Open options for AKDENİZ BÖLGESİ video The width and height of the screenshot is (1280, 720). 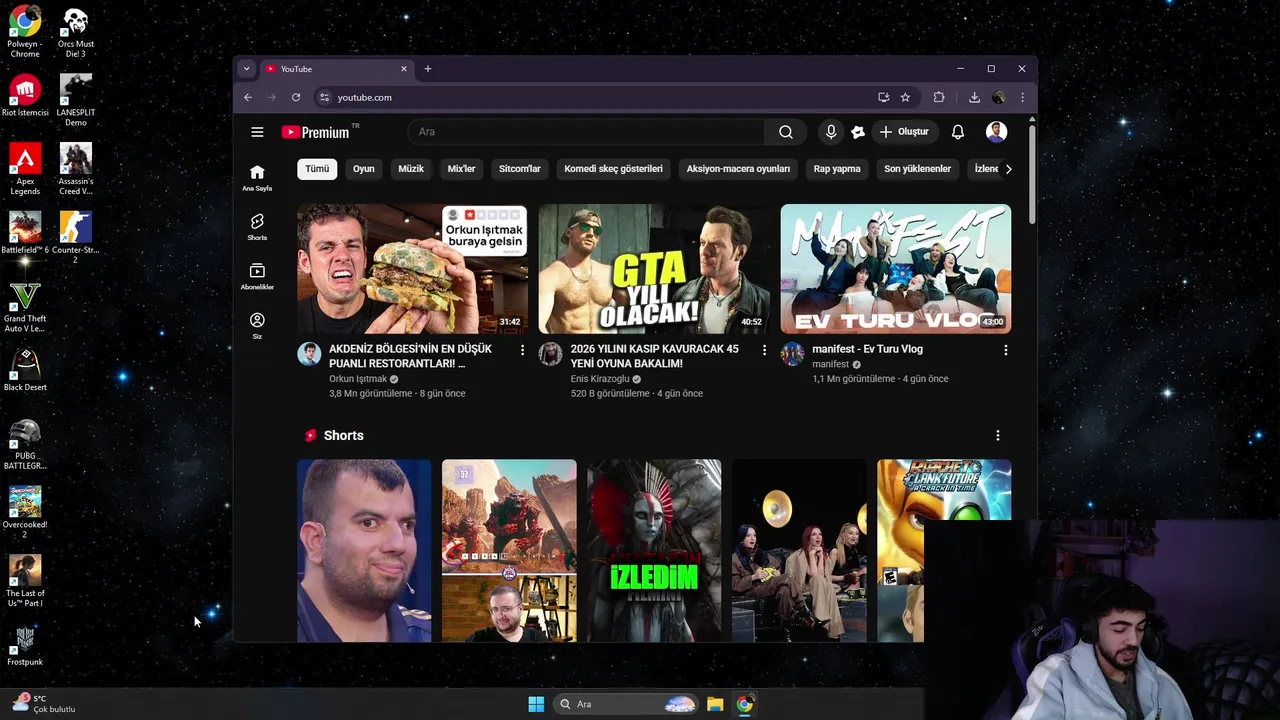[x=522, y=350]
